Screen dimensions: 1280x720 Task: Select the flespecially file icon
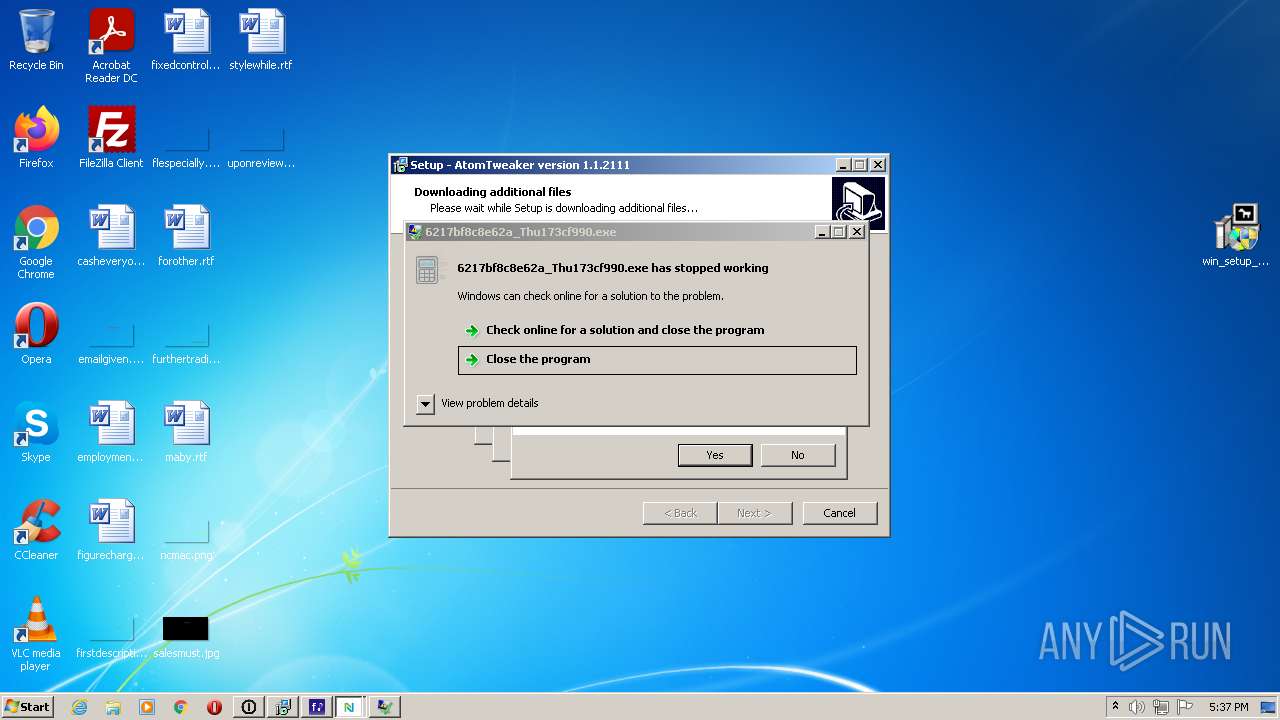click(x=186, y=146)
